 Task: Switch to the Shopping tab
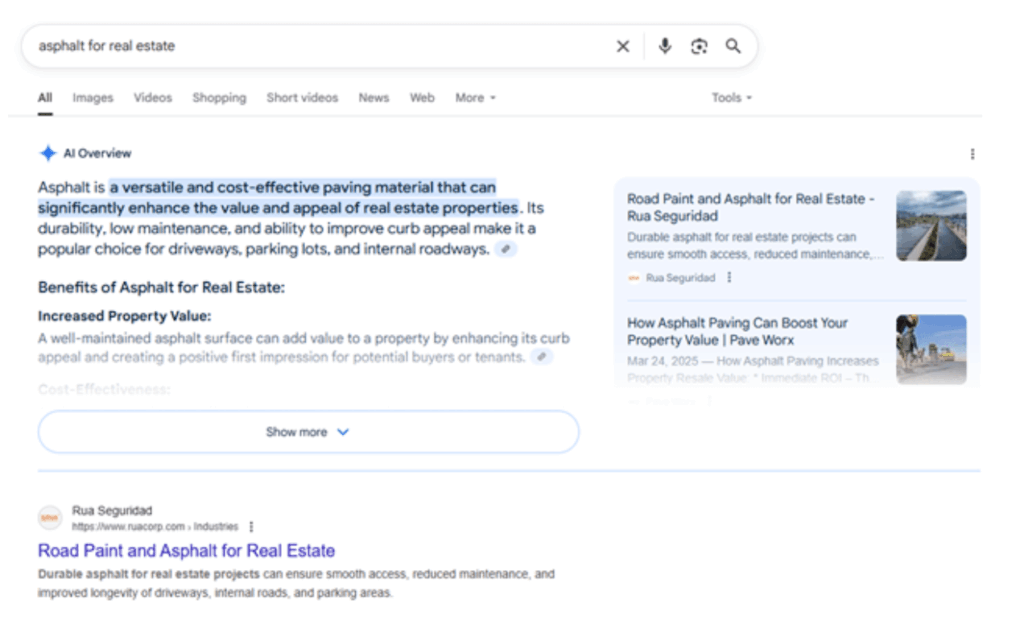(x=219, y=97)
